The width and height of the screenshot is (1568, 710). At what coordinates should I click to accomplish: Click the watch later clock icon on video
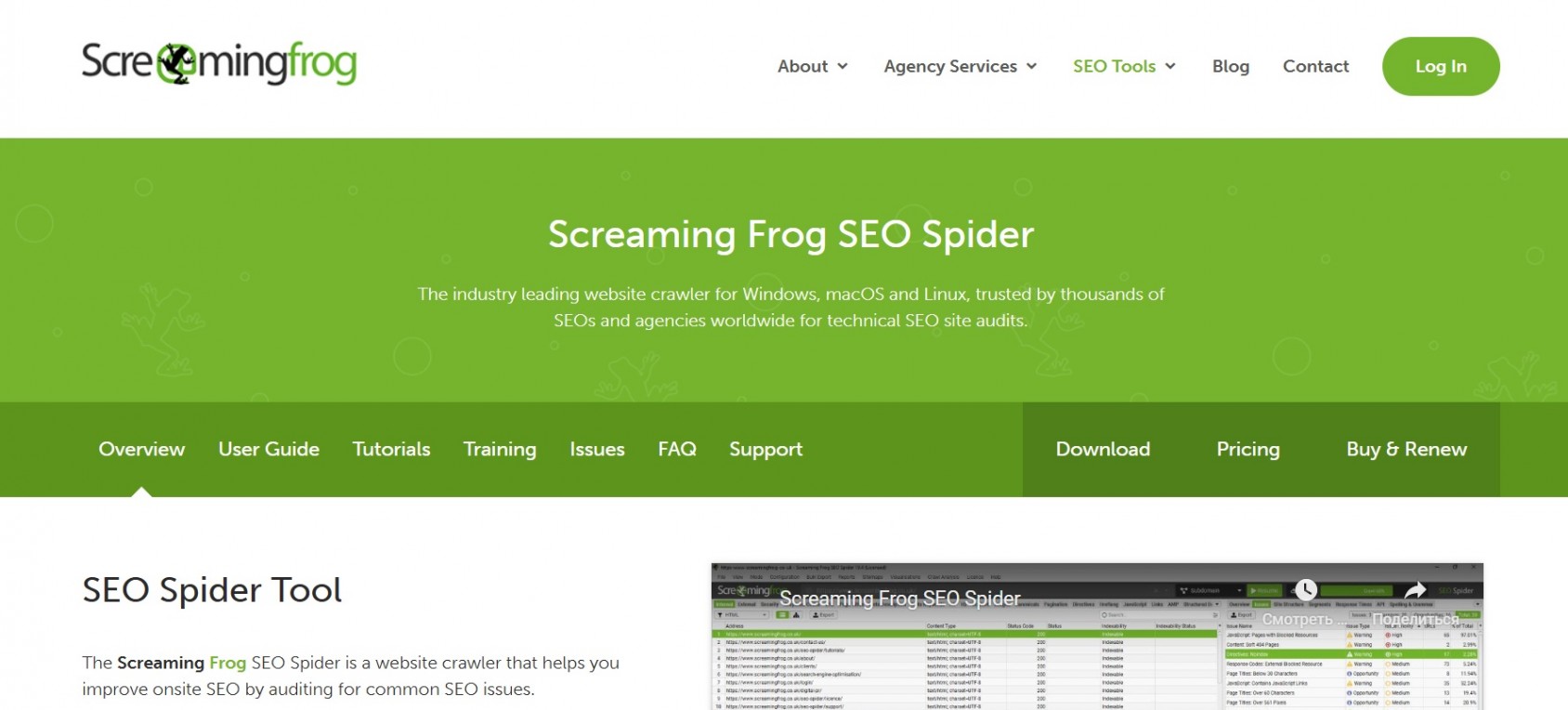(1306, 589)
